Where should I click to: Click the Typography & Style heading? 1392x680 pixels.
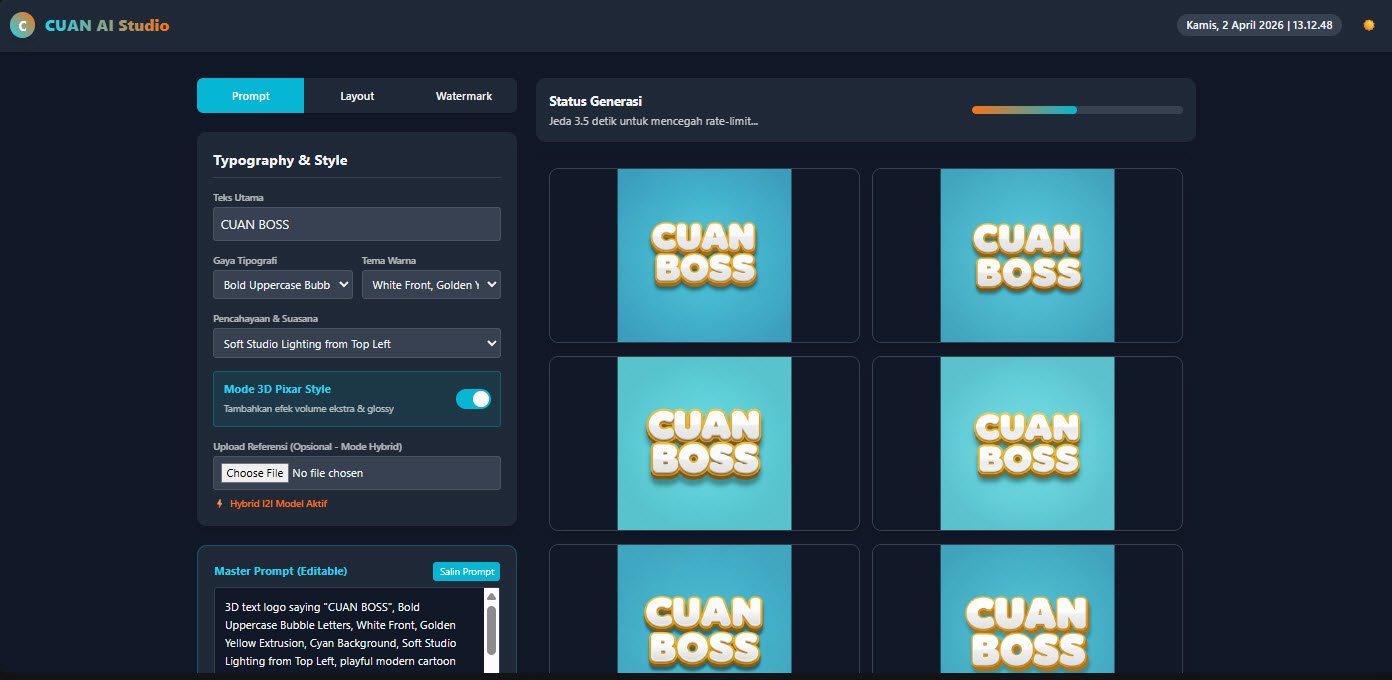[x=280, y=160]
